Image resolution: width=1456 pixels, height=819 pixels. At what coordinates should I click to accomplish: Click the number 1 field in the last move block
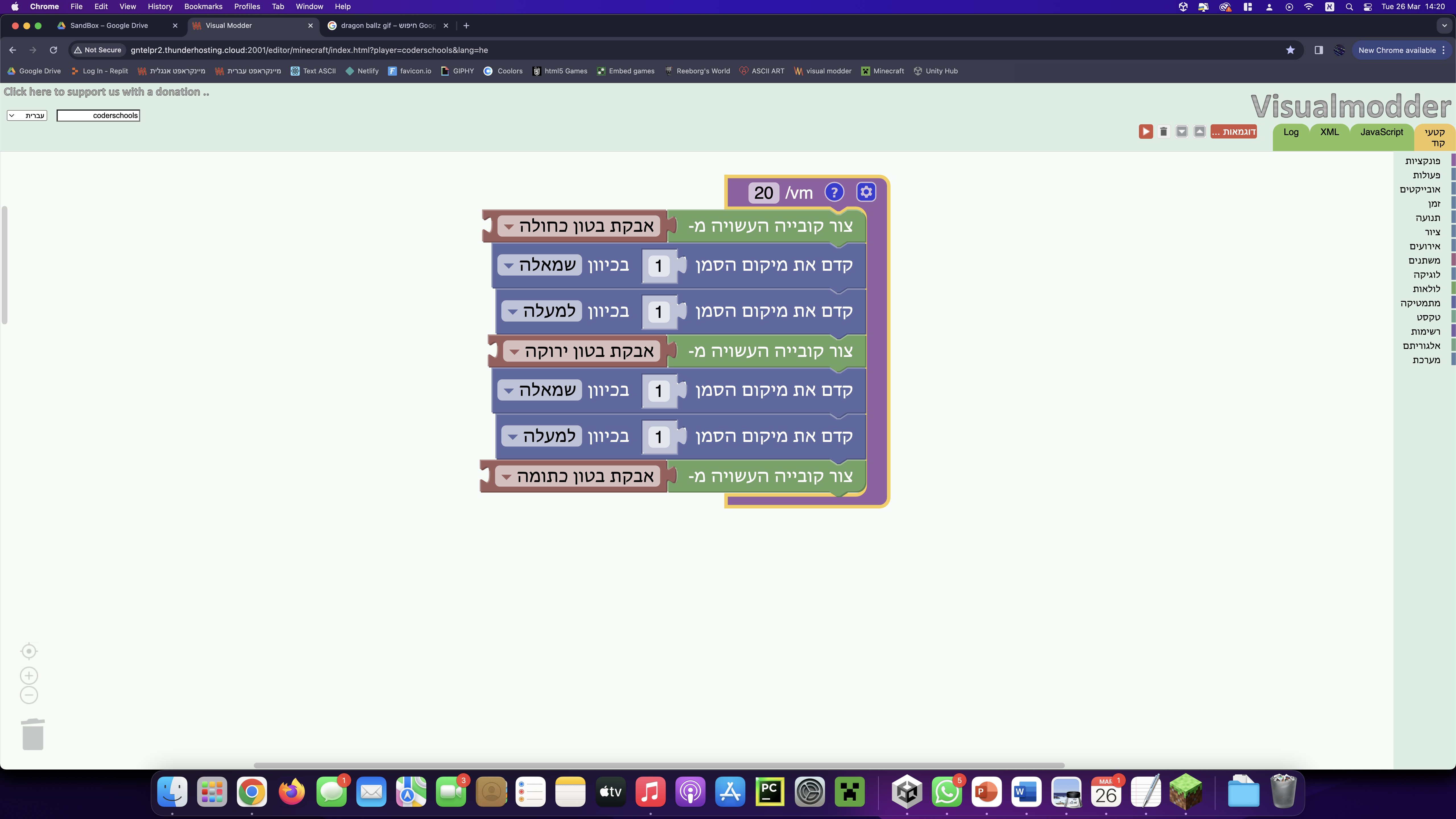[x=659, y=436]
